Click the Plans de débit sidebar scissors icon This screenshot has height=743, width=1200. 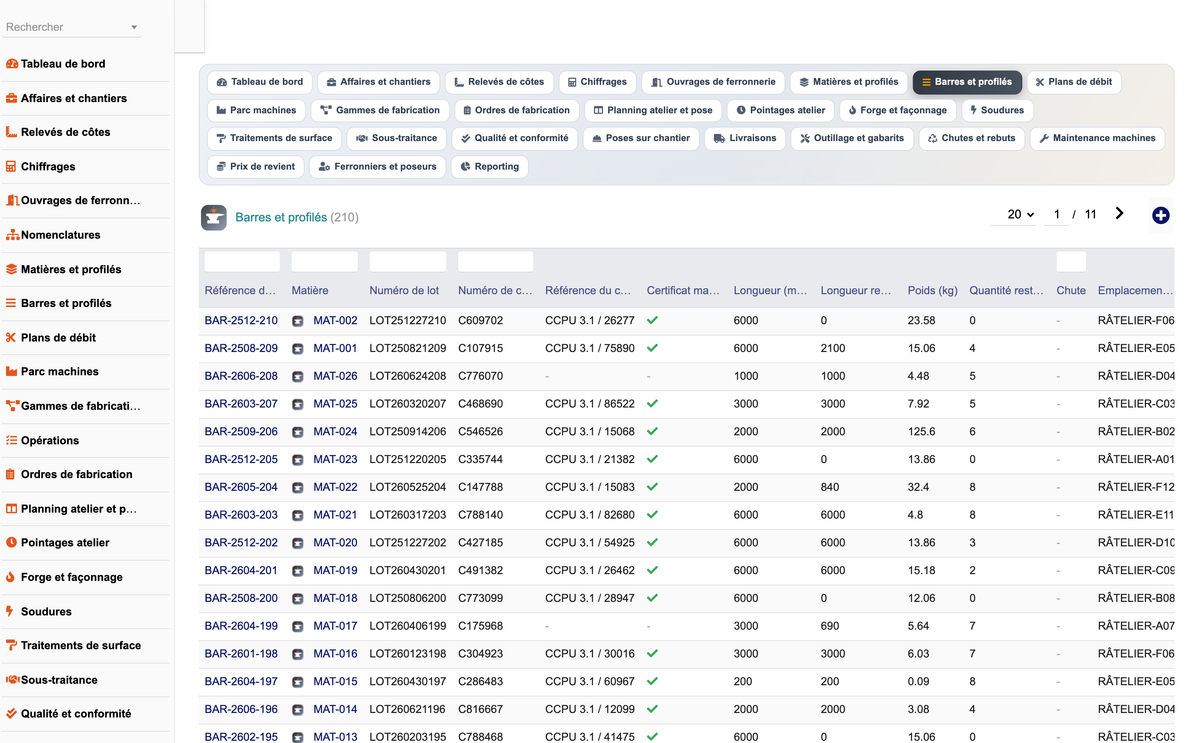[12, 337]
